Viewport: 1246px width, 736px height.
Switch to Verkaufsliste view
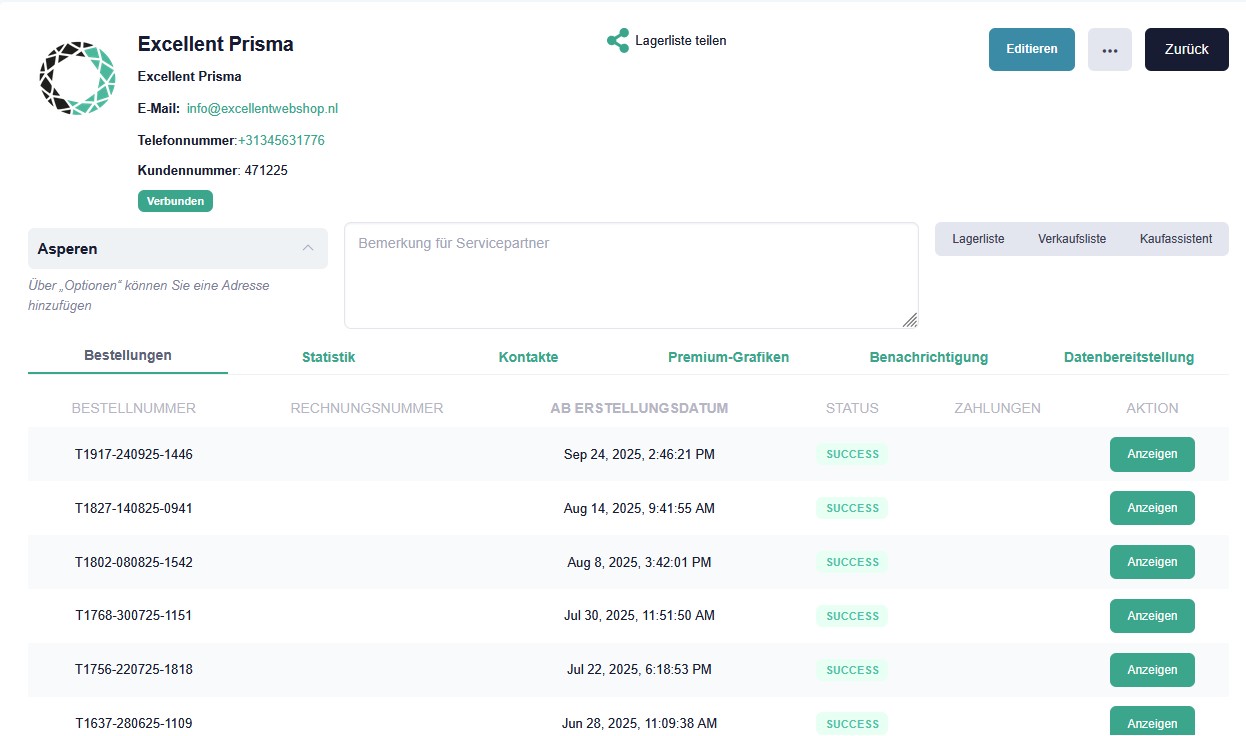click(x=1072, y=239)
